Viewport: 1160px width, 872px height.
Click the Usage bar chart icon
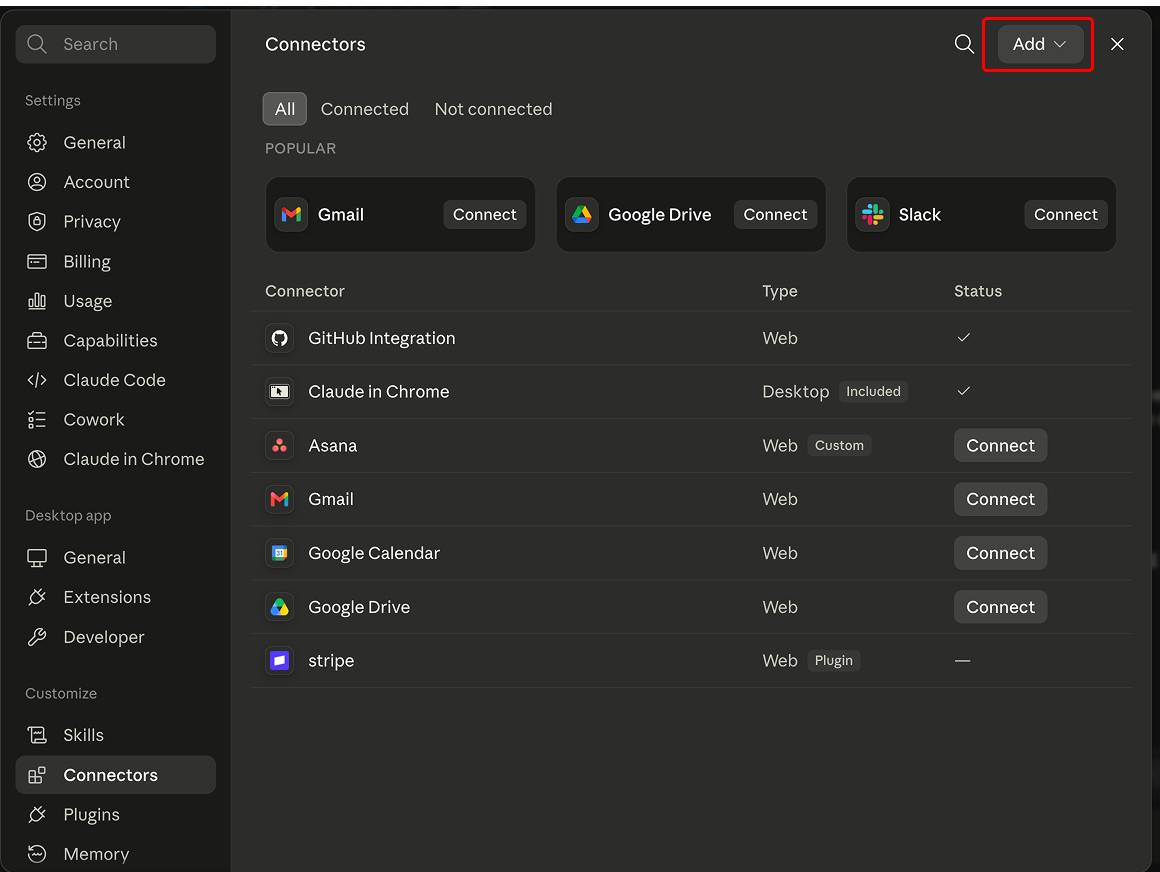point(37,301)
